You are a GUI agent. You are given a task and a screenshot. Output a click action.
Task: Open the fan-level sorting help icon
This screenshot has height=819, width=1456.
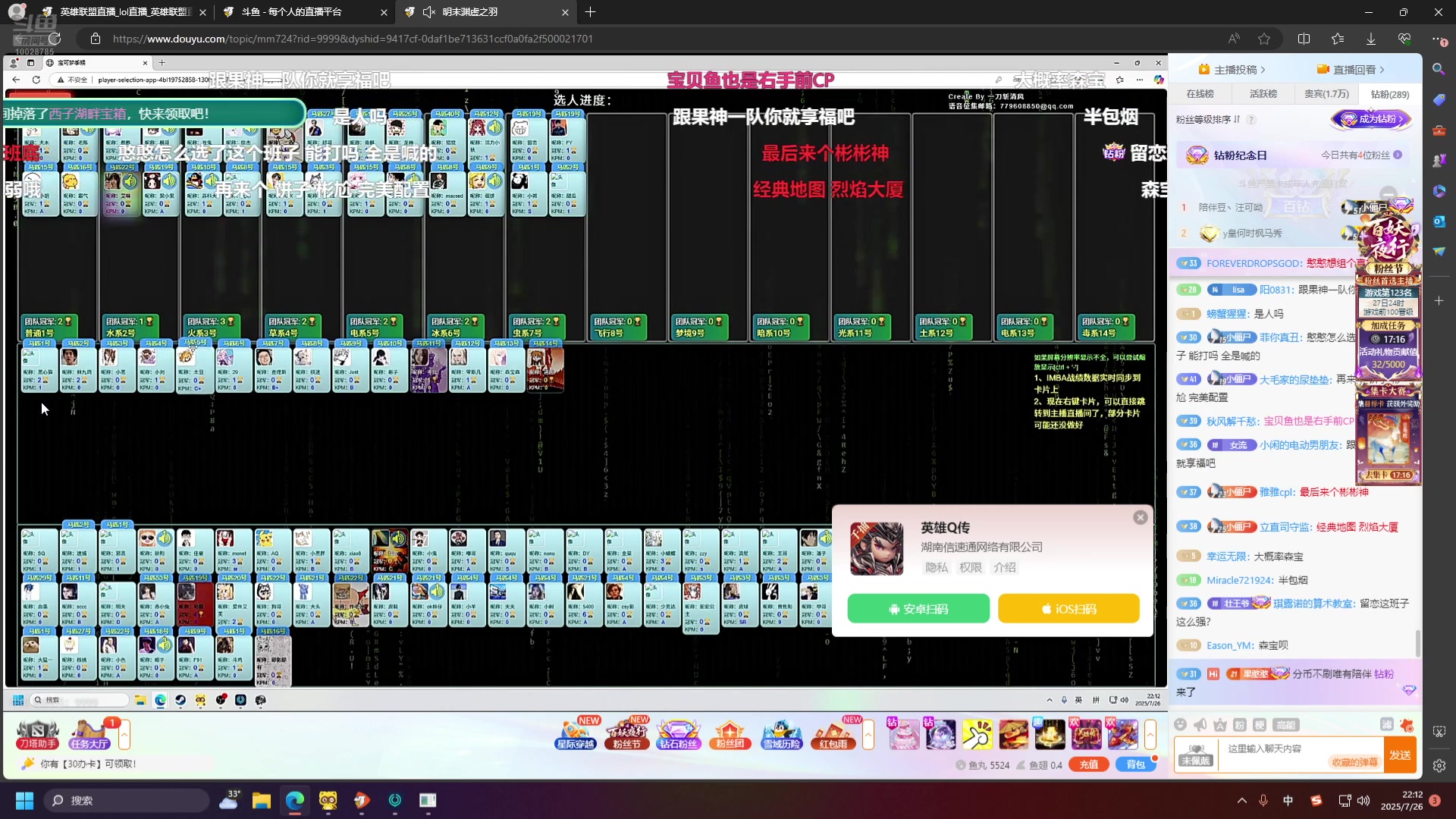[1251, 119]
